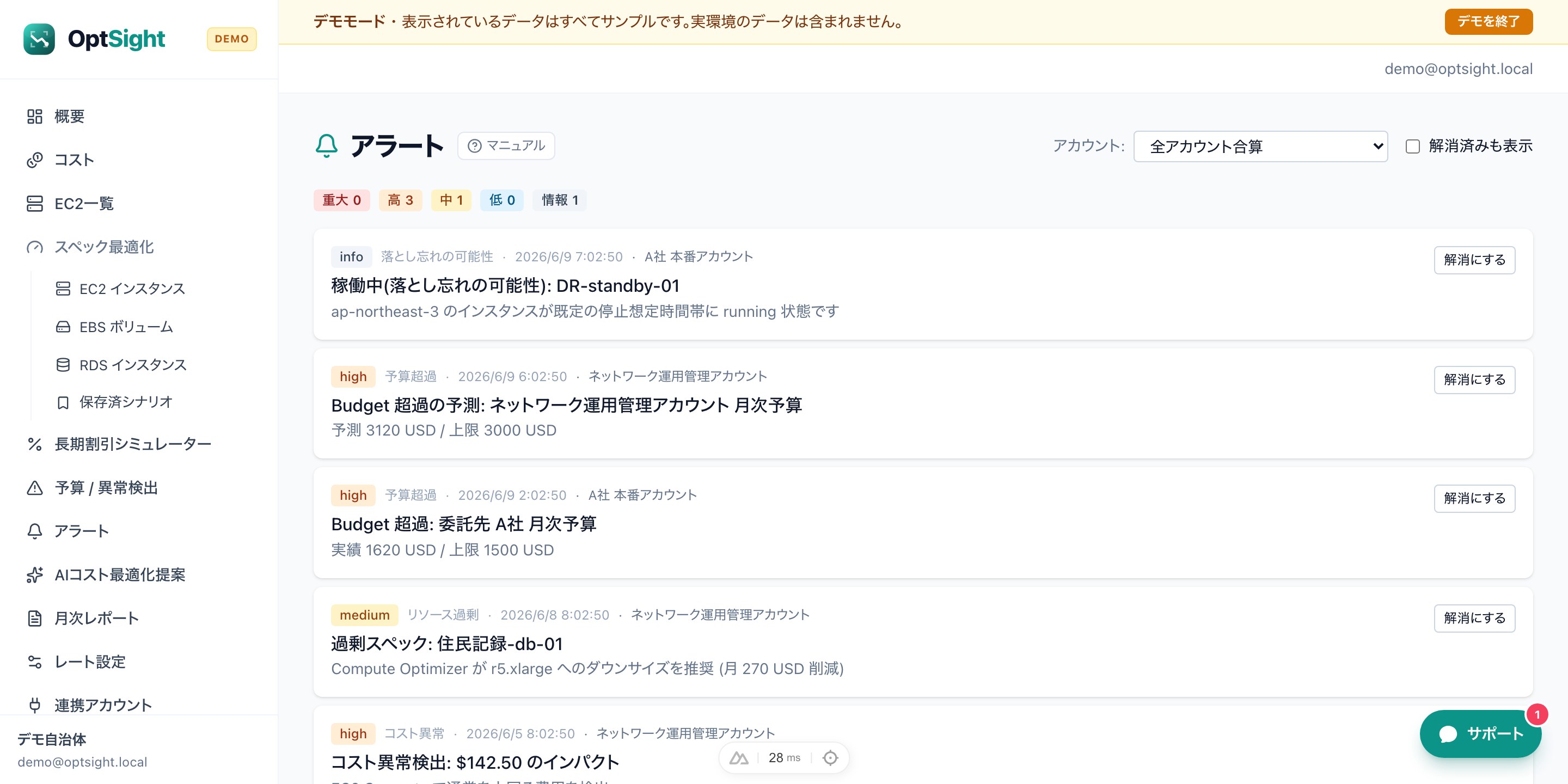Image resolution: width=1568 pixels, height=784 pixels.
Task: Click the alert title 稼働中(落とし忘れの可能性): DR-standby-01
Action: 505,285
